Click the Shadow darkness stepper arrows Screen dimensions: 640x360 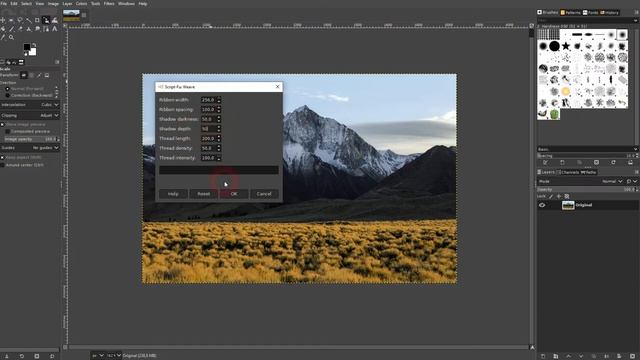(219, 119)
